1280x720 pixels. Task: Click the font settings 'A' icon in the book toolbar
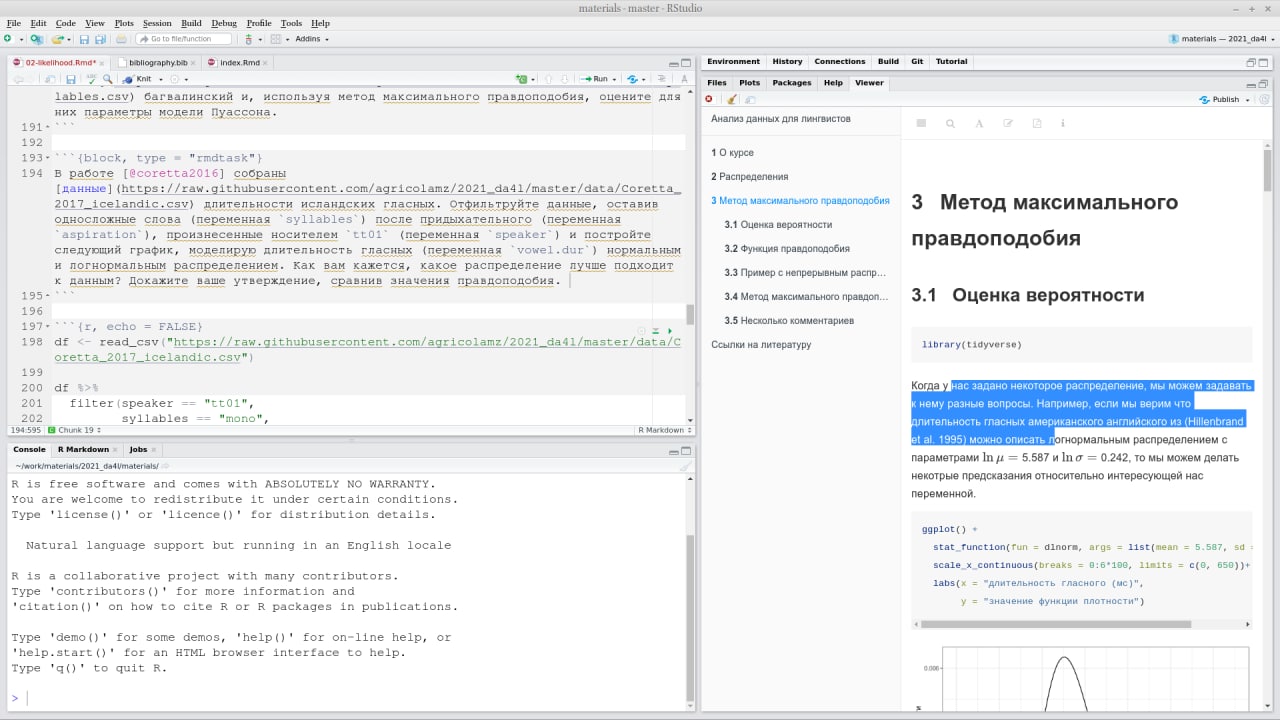978,123
